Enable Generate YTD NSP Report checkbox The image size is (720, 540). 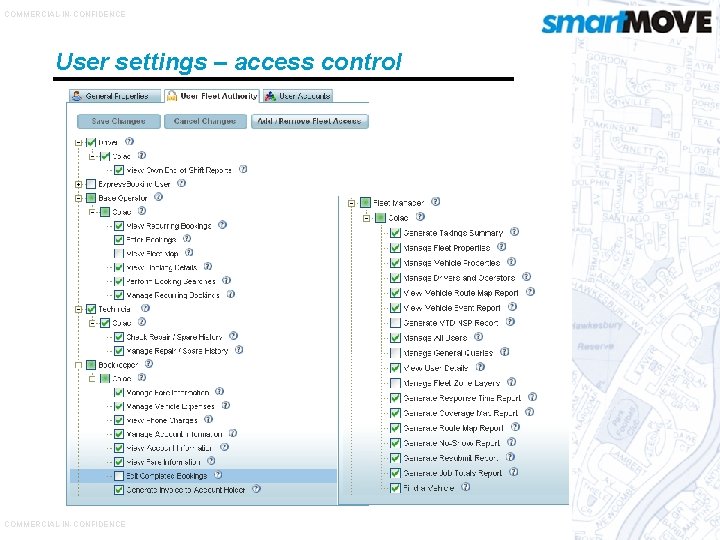coord(395,323)
